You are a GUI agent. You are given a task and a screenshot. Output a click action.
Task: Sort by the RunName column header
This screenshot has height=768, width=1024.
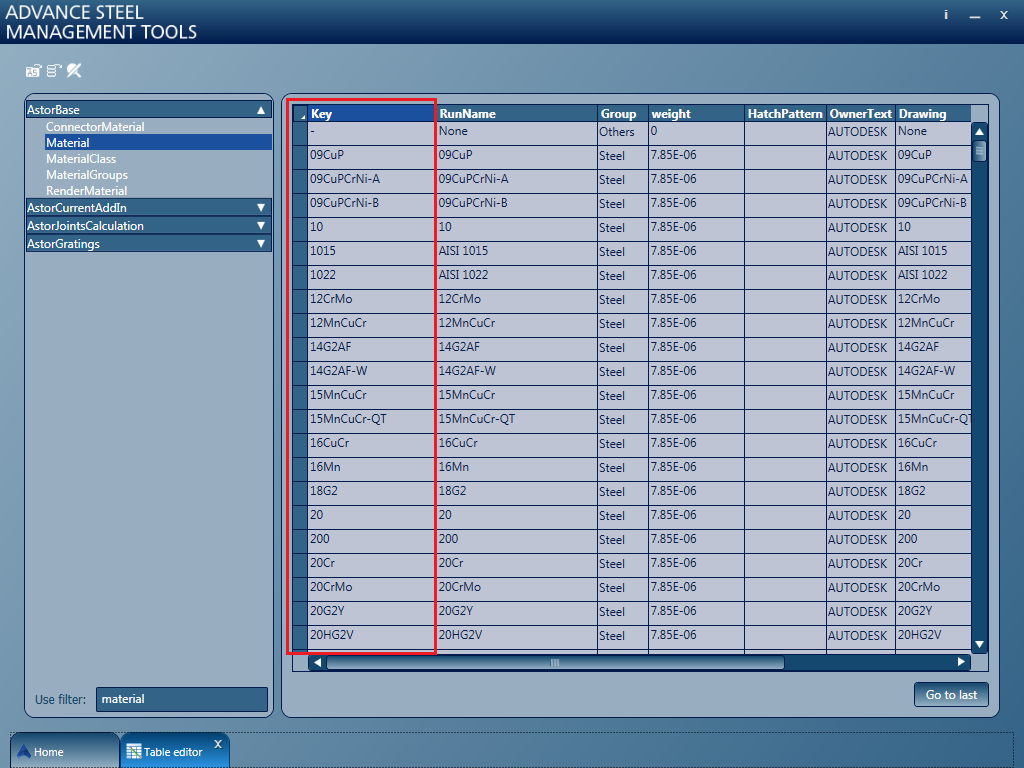517,114
